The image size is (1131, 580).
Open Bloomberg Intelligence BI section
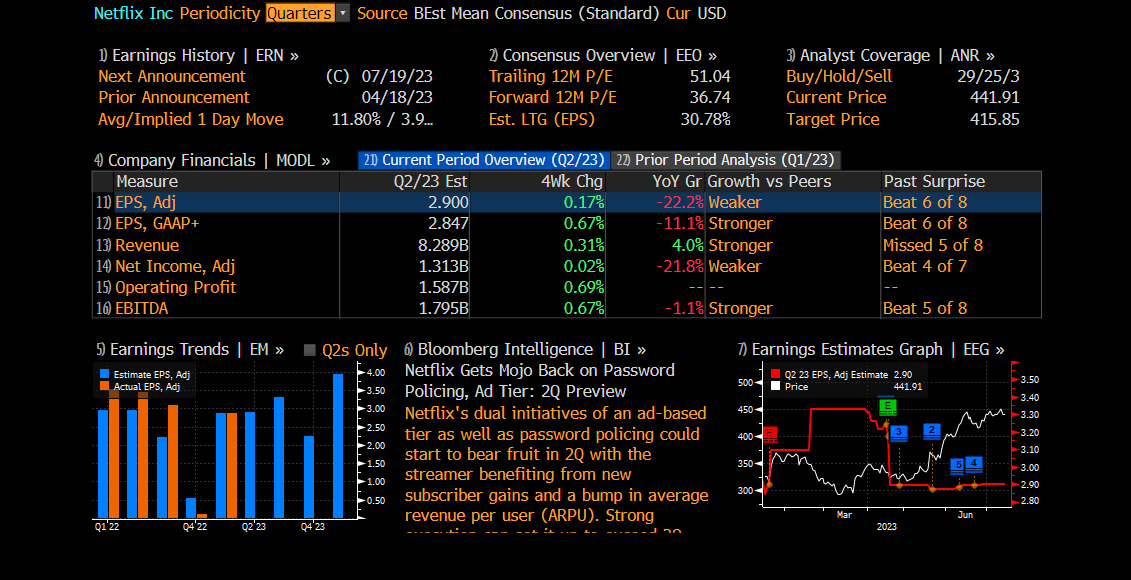click(525, 350)
